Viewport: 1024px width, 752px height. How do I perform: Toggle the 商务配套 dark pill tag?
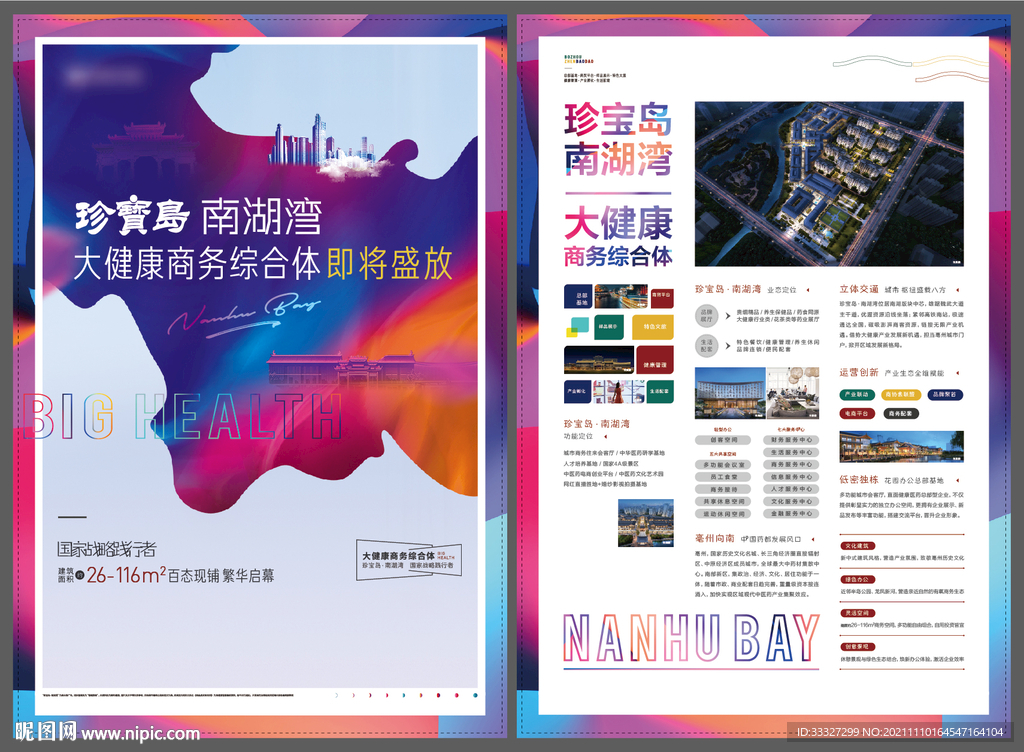(901, 413)
